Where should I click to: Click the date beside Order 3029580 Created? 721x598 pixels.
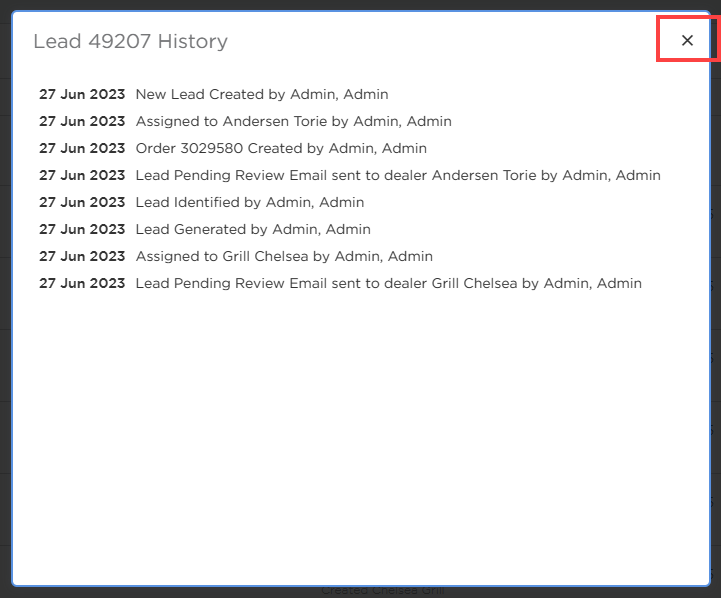click(x=82, y=148)
